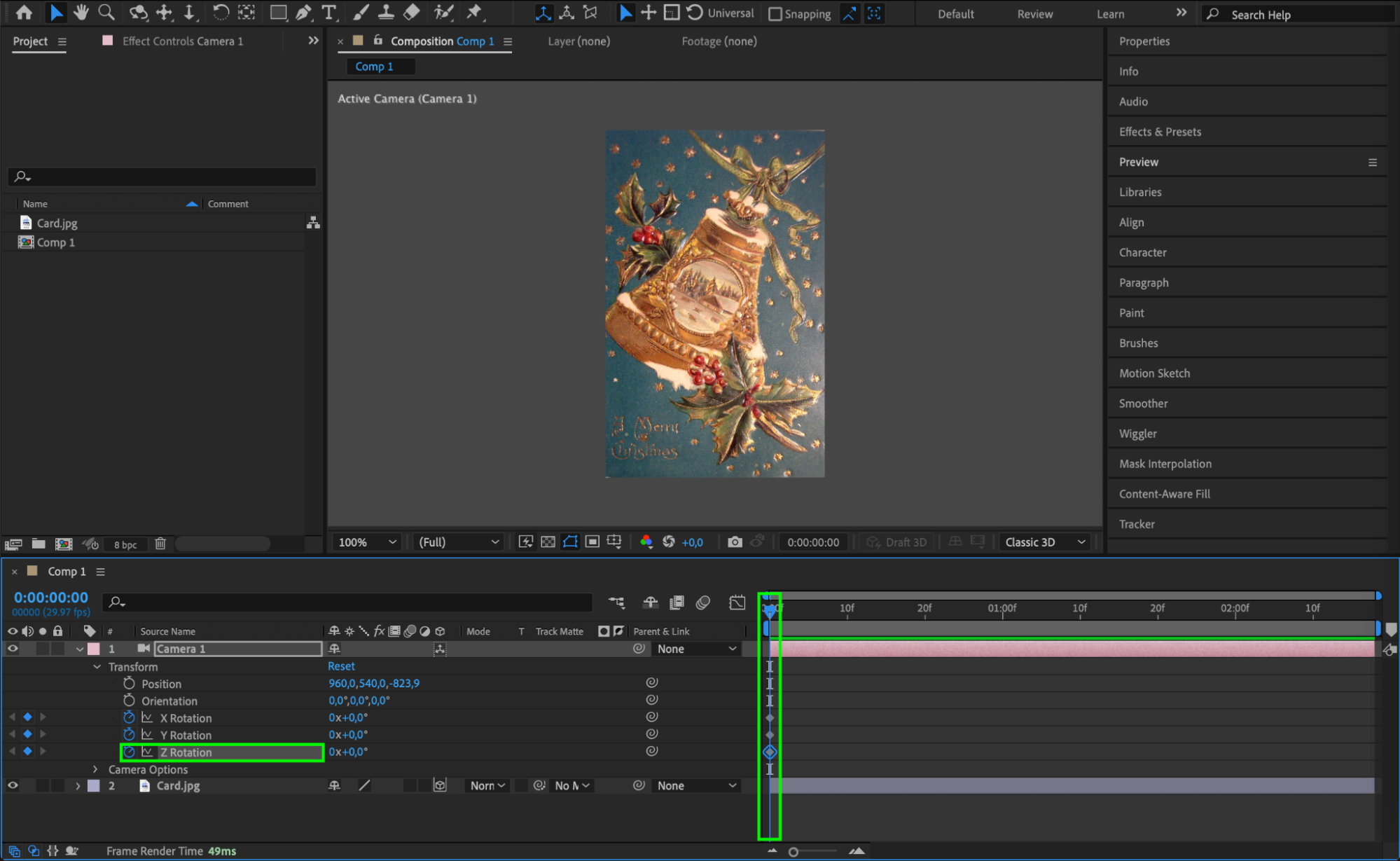The height and width of the screenshot is (861, 1400).
Task: Hide the Card.jpg layer with eye icon
Action: (x=13, y=785)
